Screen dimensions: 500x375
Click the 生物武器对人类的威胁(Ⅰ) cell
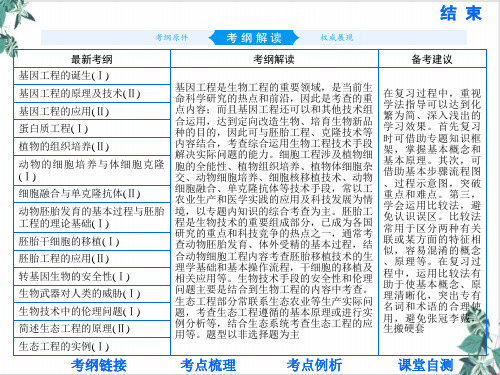point(92,294)
